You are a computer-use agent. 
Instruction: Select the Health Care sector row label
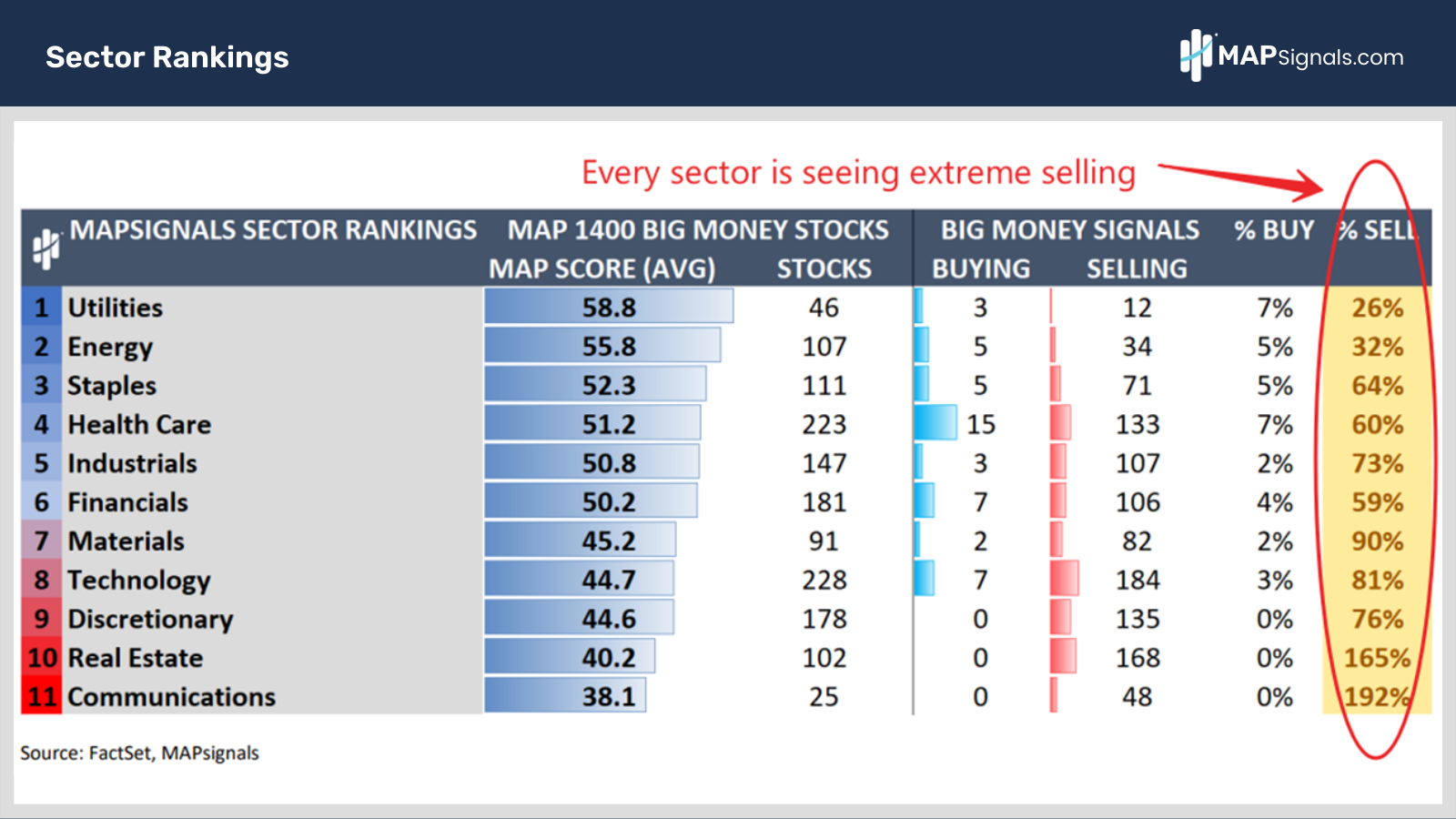139,425
